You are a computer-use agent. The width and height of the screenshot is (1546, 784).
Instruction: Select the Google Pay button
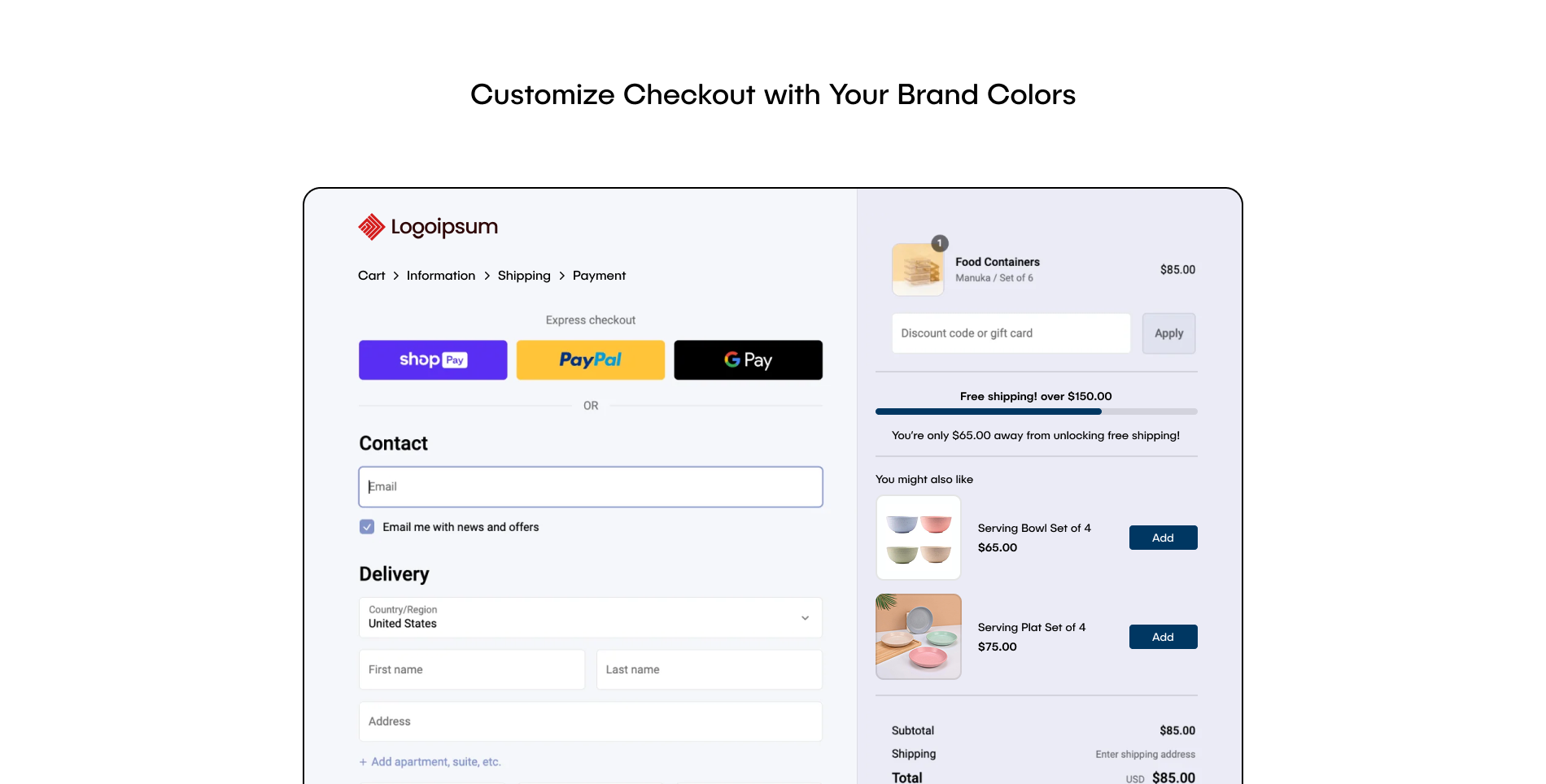tap(748, 360)
